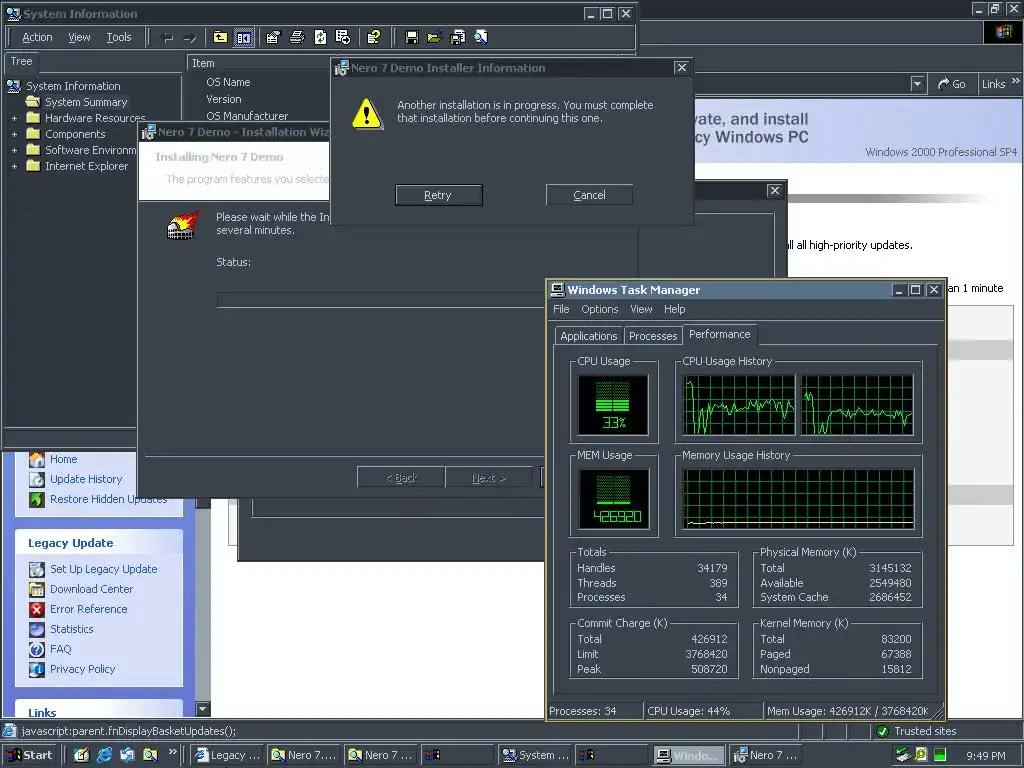
Task: Activate the System Information taskbar button
Action: click(536, 755)
